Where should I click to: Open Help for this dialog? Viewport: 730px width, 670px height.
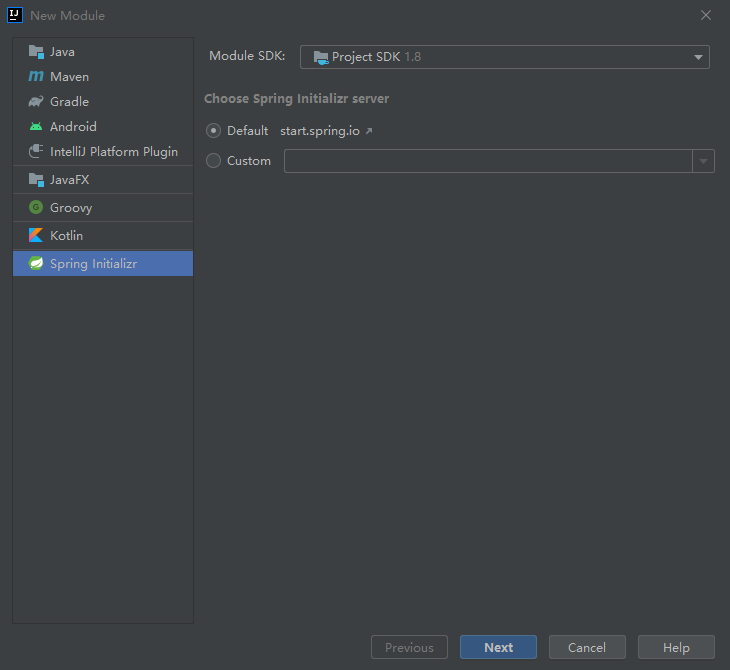point(676,647)
